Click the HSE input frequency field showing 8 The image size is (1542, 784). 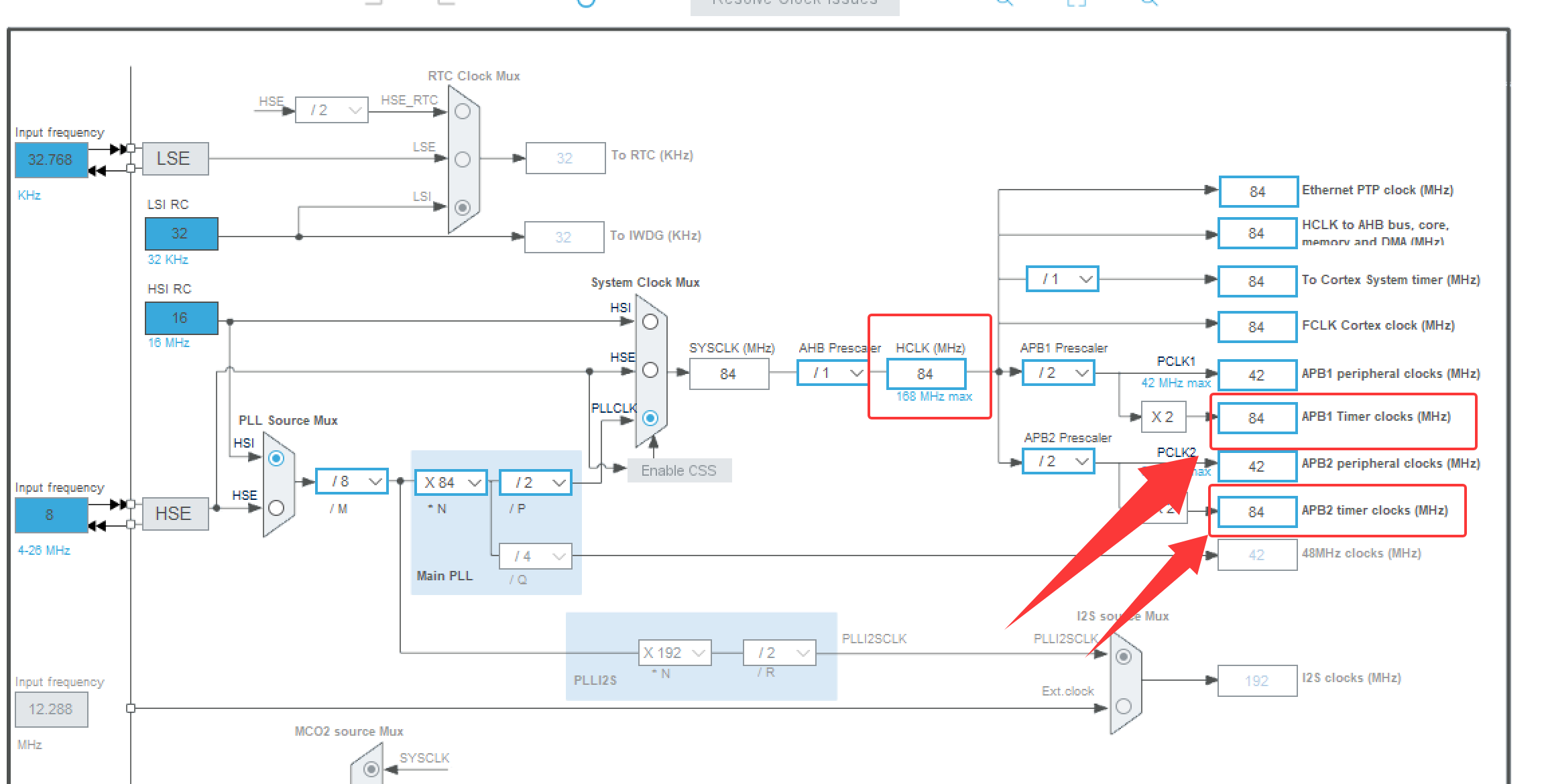pos(50,515)
